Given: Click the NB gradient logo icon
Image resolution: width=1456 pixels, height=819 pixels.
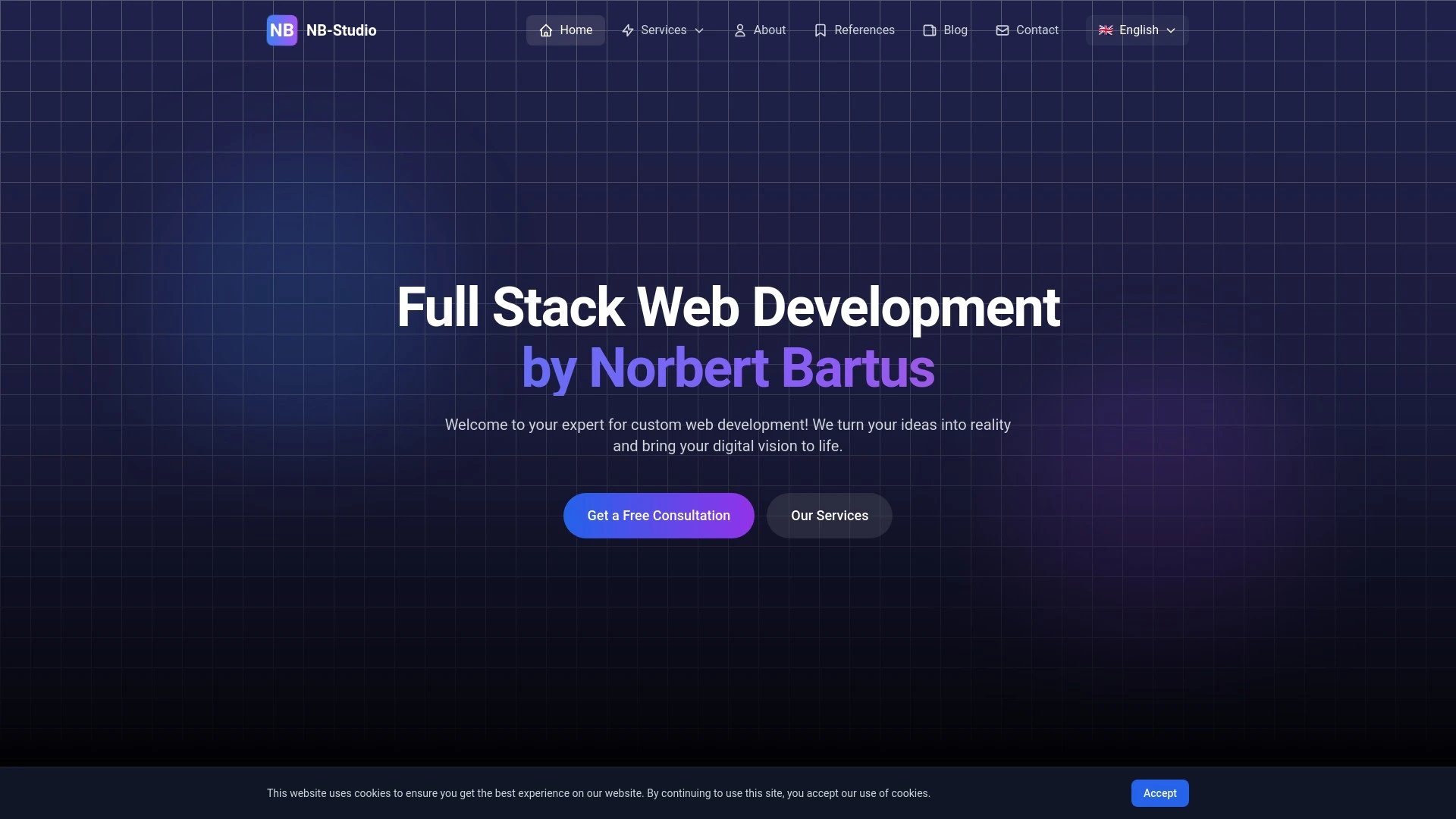Looking at the screenshot, I should point(281,30).
